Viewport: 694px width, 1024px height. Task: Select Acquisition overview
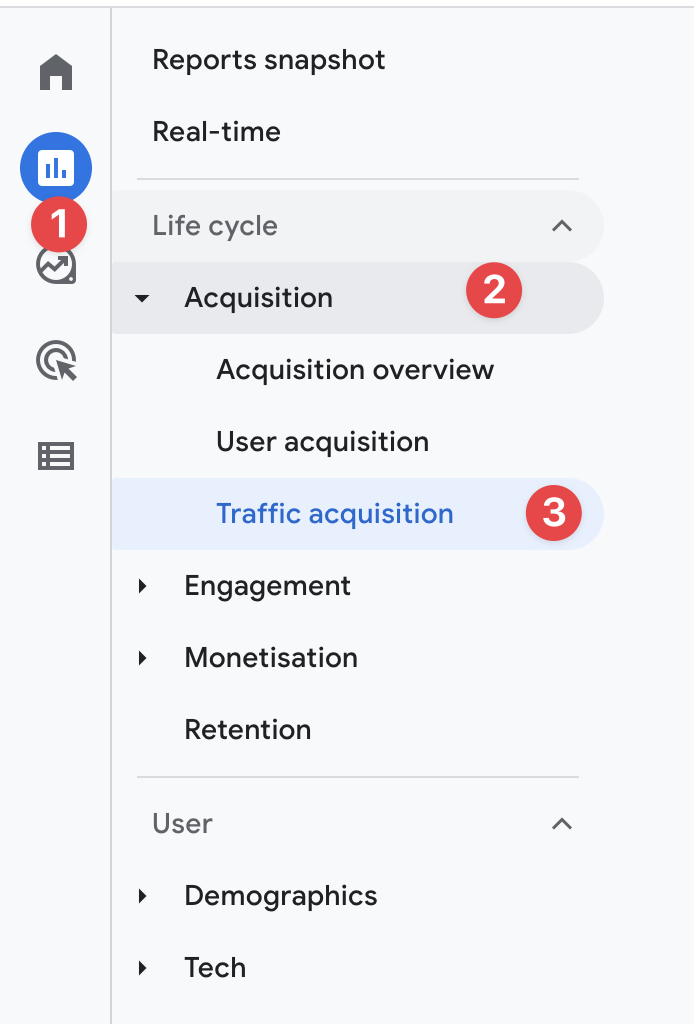(355, 370)
